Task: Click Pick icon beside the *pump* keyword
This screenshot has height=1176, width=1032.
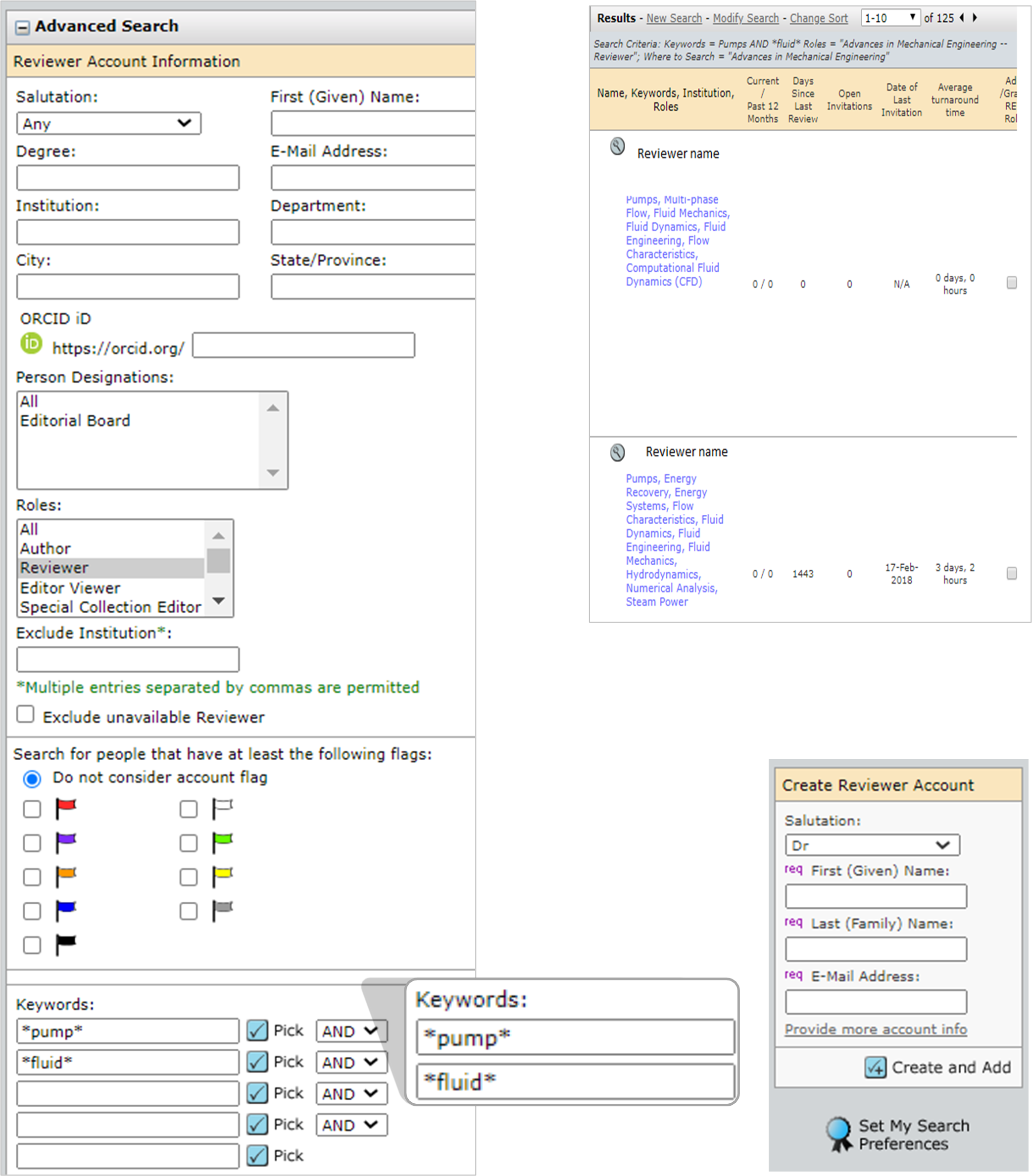Action: 257,1030
